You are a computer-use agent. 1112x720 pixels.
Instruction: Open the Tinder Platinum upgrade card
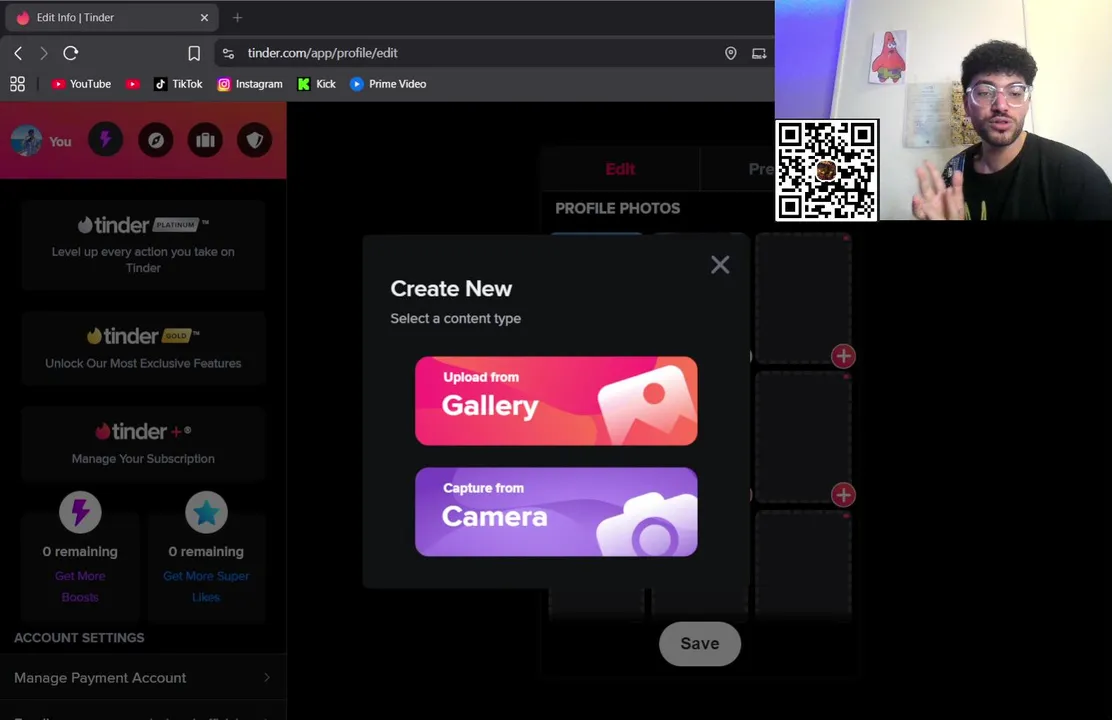pyautogui.click(x=143, y=245)
